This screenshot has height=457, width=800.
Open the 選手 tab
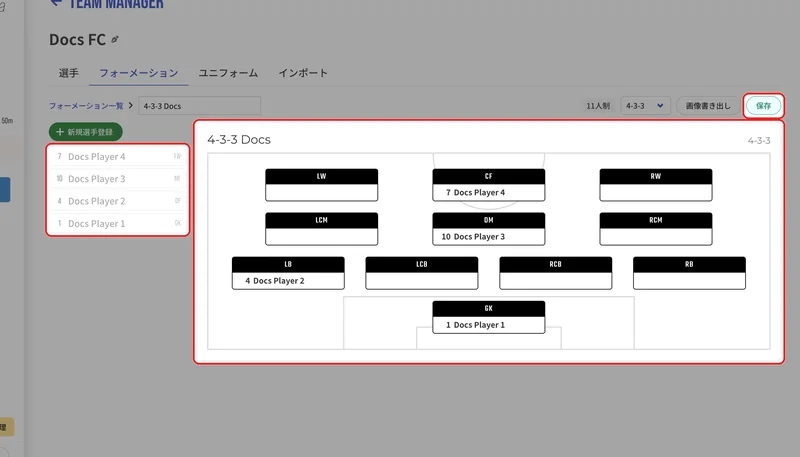tap(68, 73)
